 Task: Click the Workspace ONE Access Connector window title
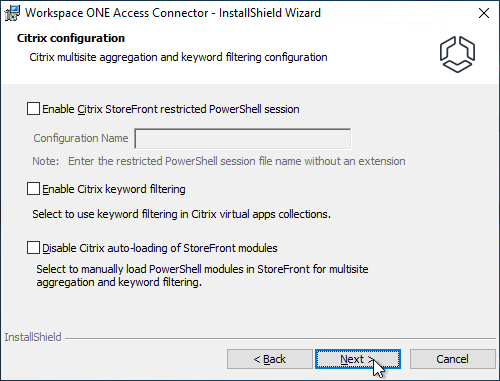pyautogui.click(x=173, y=13)
